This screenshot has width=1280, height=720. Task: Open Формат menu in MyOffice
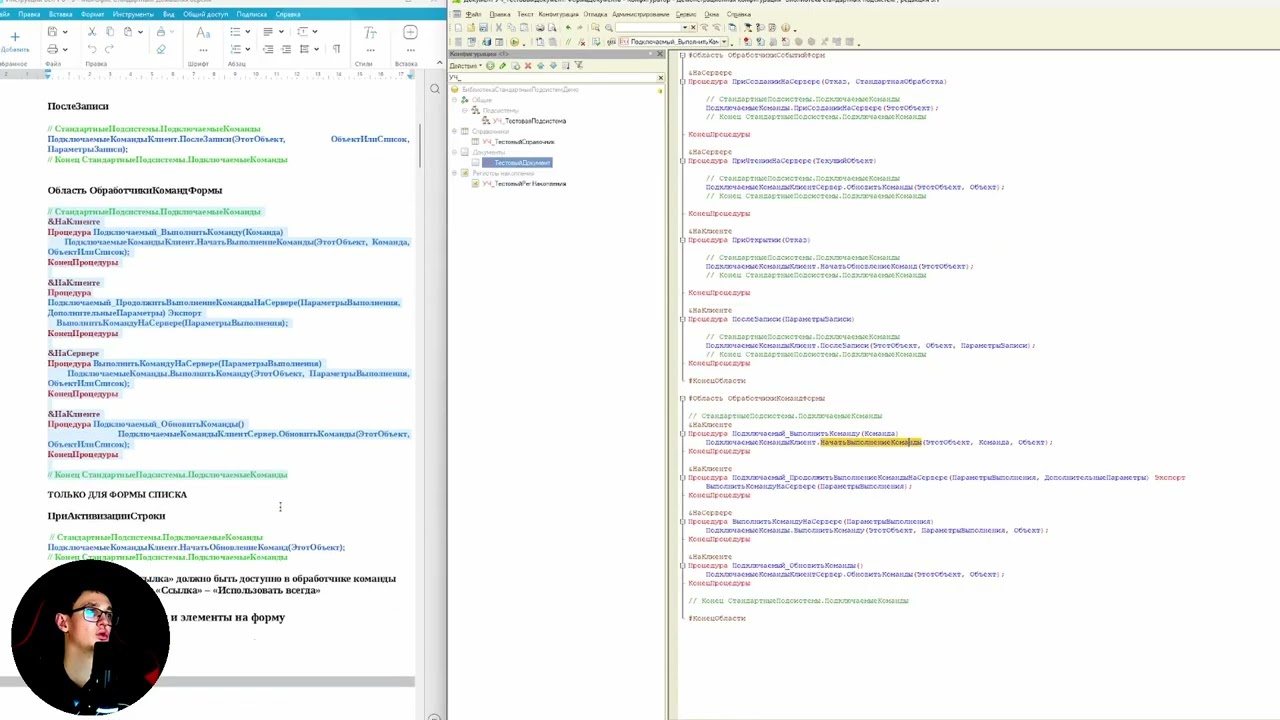(x=92, y=14)
